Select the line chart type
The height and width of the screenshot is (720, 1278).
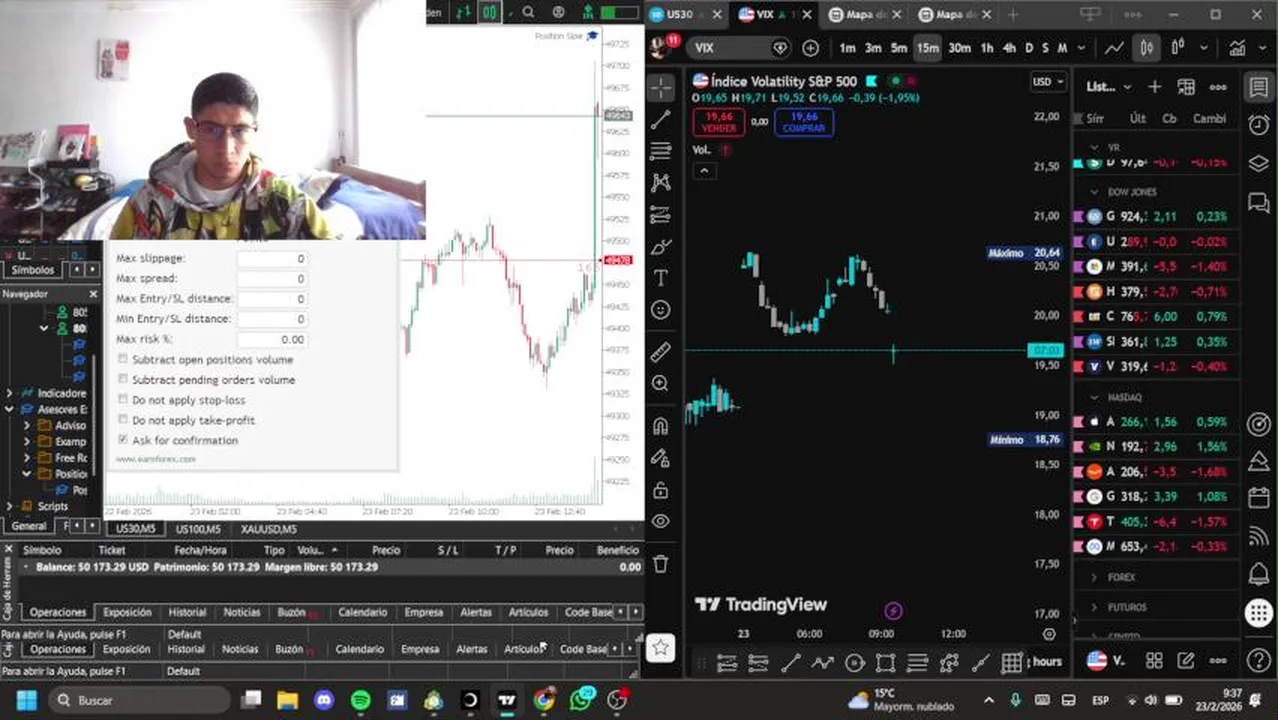pos(1114,48)
